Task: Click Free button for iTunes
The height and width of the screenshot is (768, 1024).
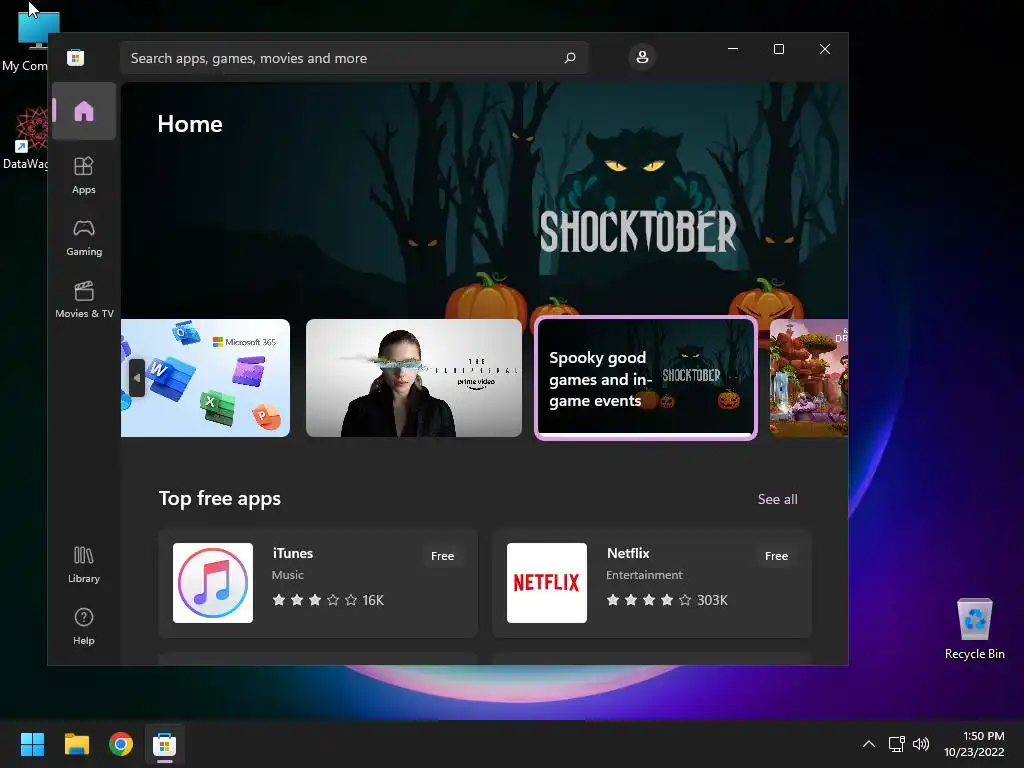Action: 442,556
